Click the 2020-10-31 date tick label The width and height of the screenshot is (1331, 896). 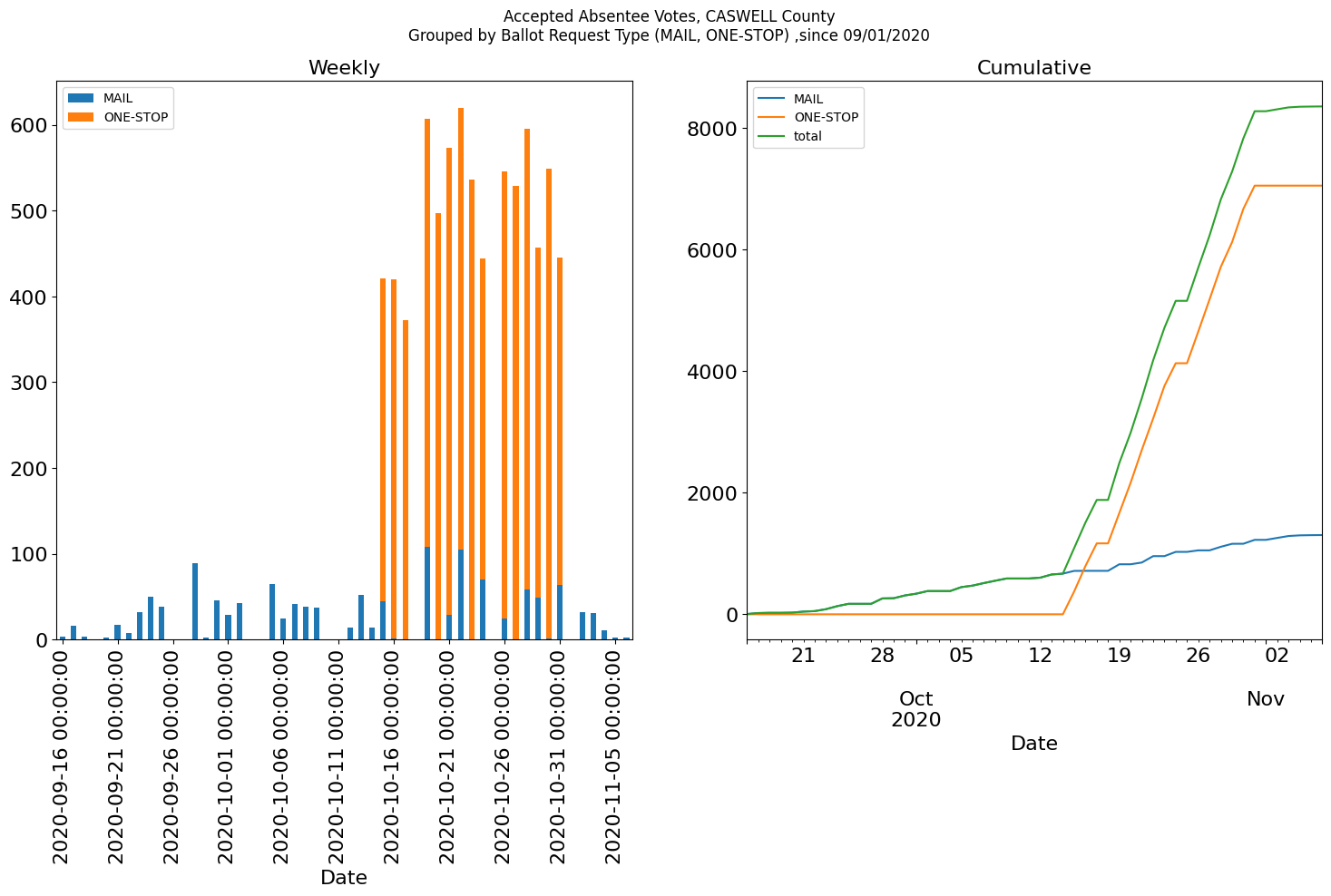559,755
